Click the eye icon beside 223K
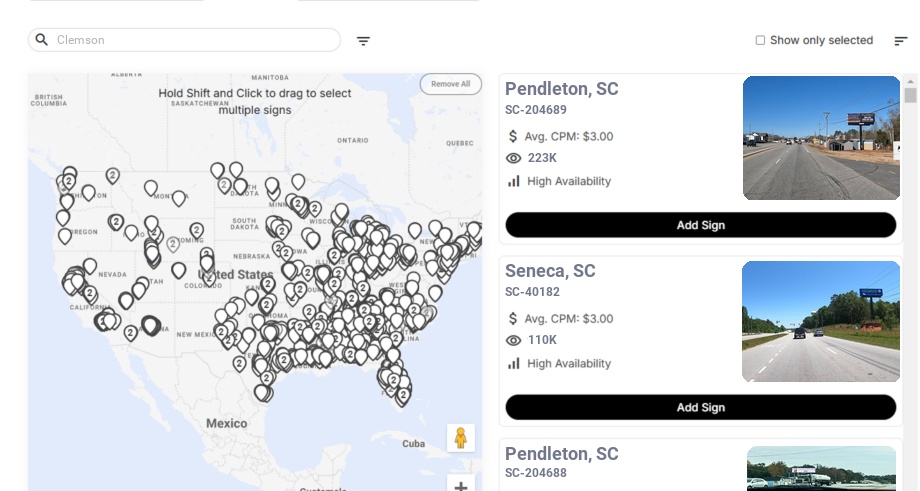The height and width of the screenshot is (491, 920). point(514,158)
